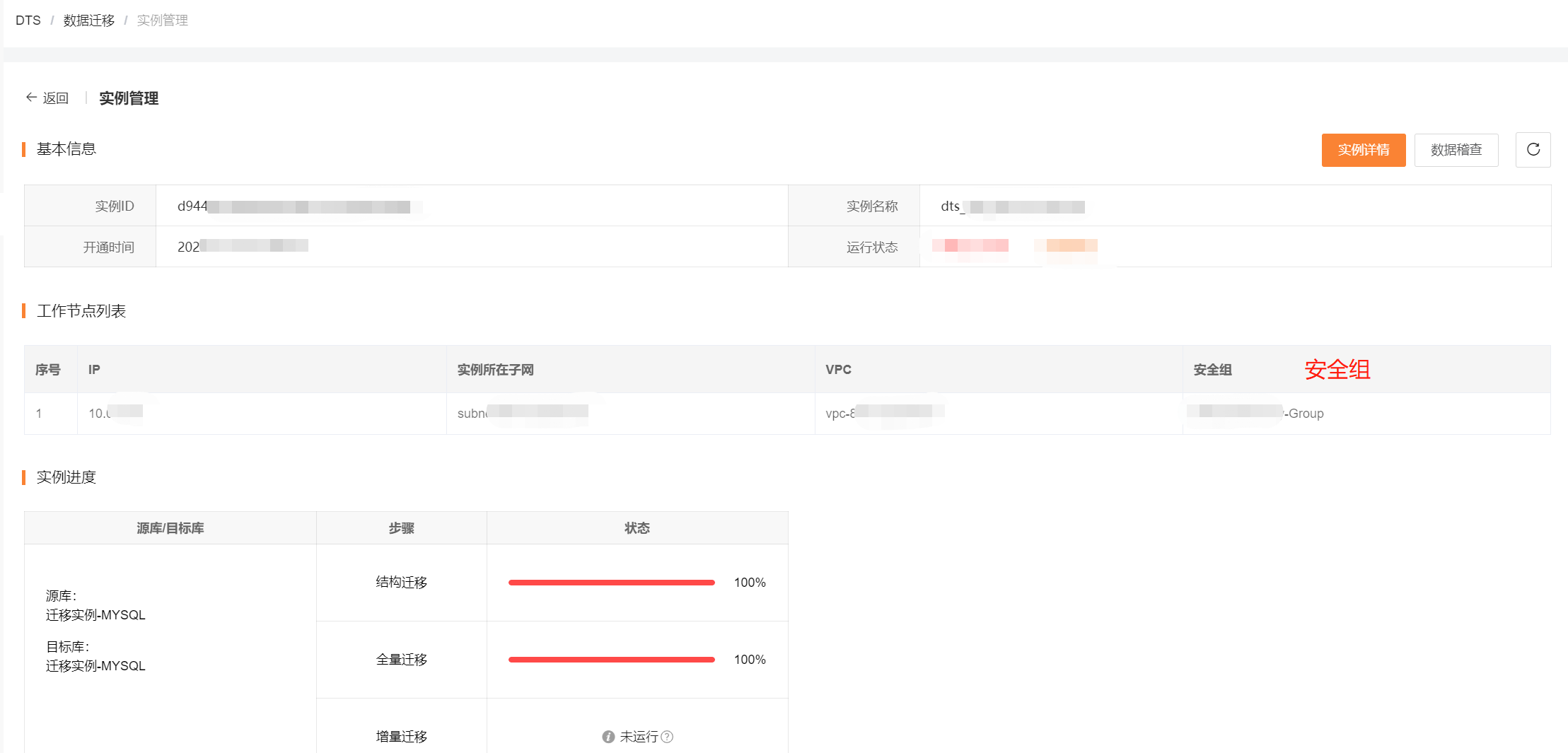Open the 实例详情 tab button
1568x753 pixels.
(1363, 150)
